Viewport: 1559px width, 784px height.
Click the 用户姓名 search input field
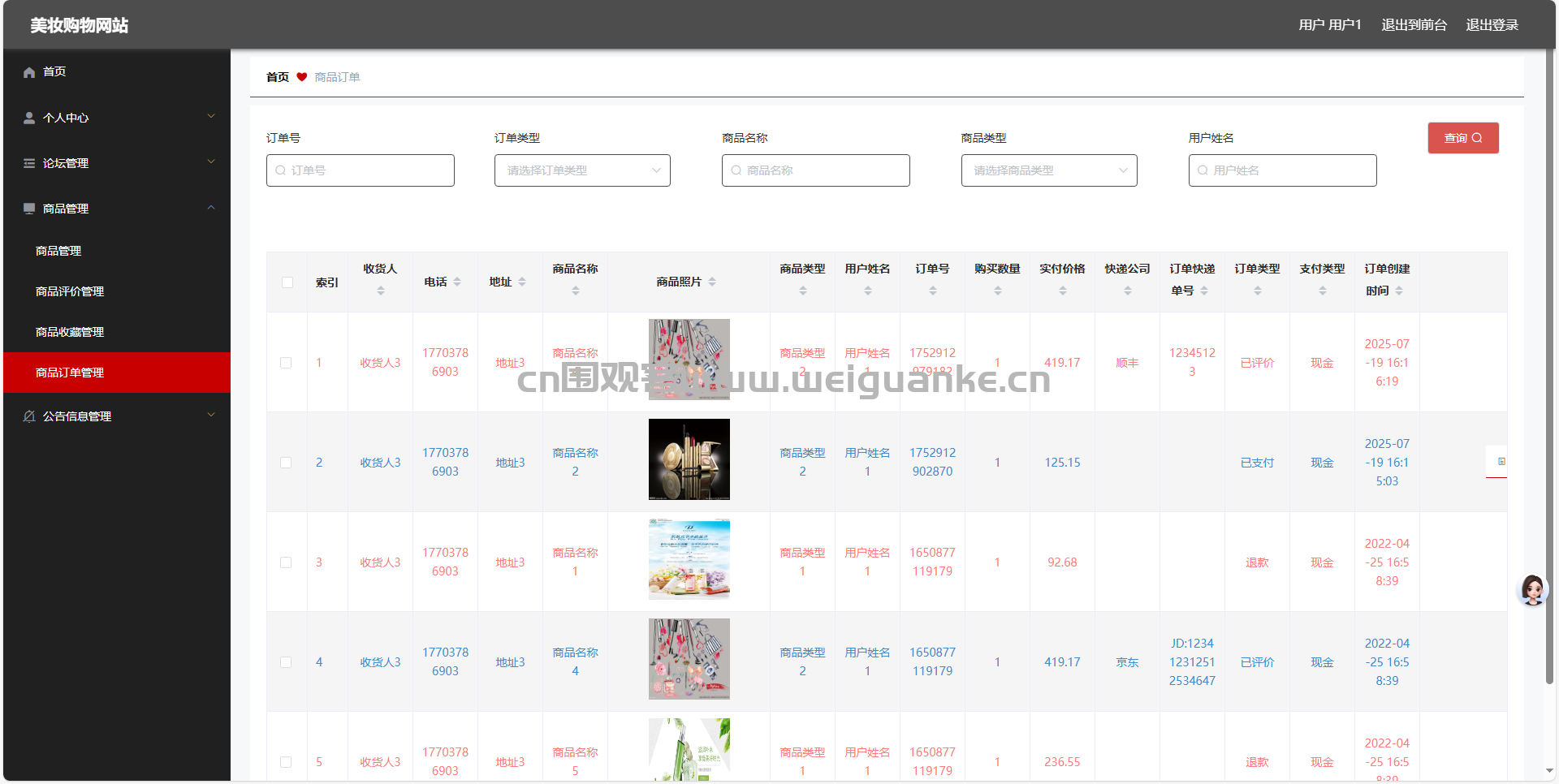[x=1283, y=170]
